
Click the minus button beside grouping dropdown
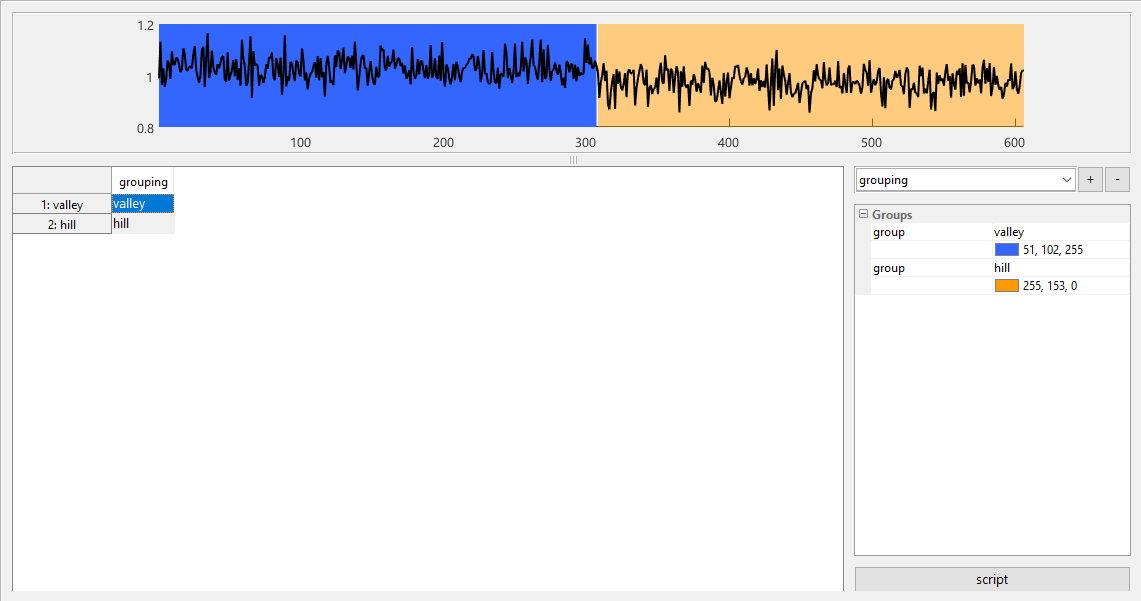1117,180
